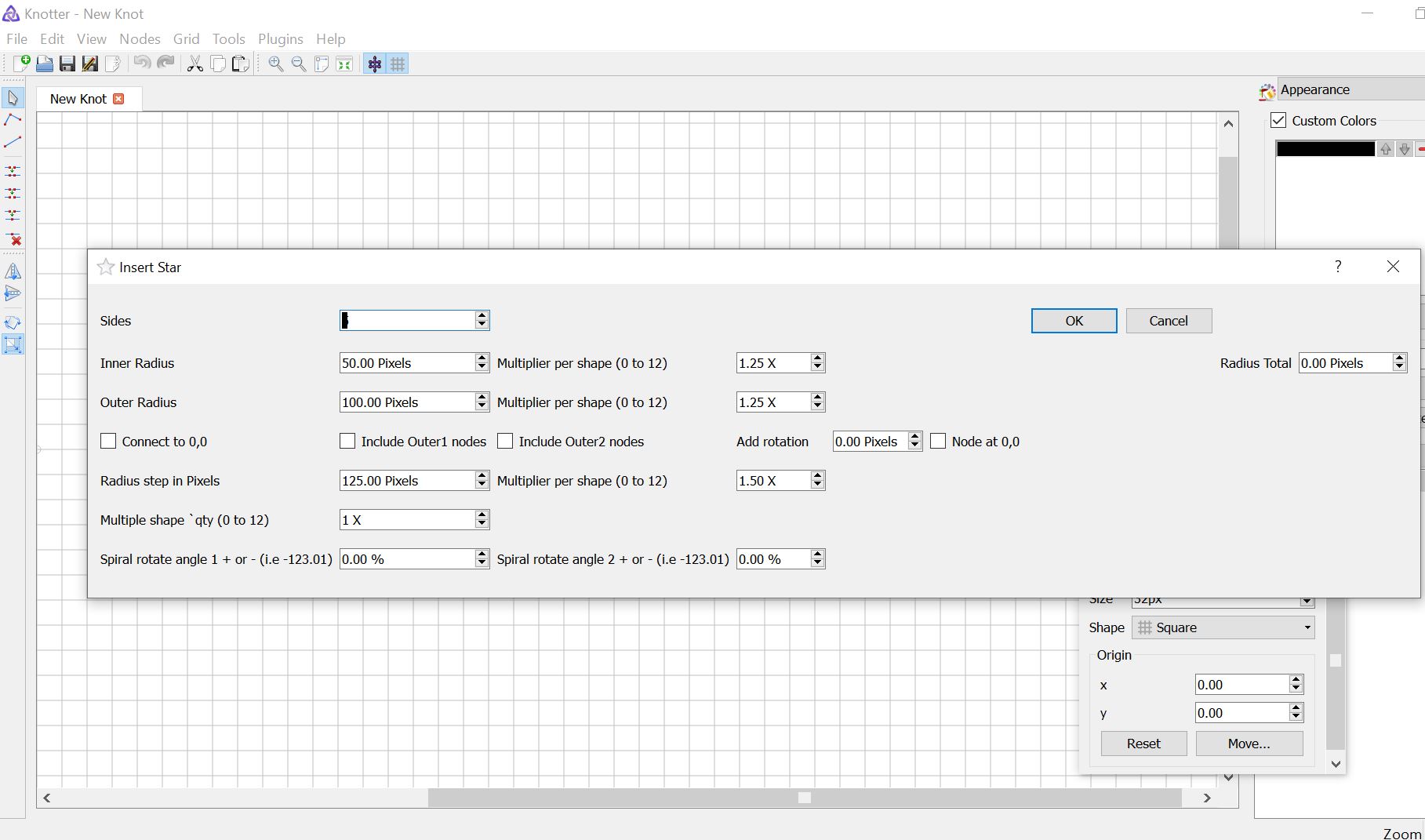Click the Zoom In magnifier icon
The width and height of the screenshot is (1425, 840).
tap(276, 64)
